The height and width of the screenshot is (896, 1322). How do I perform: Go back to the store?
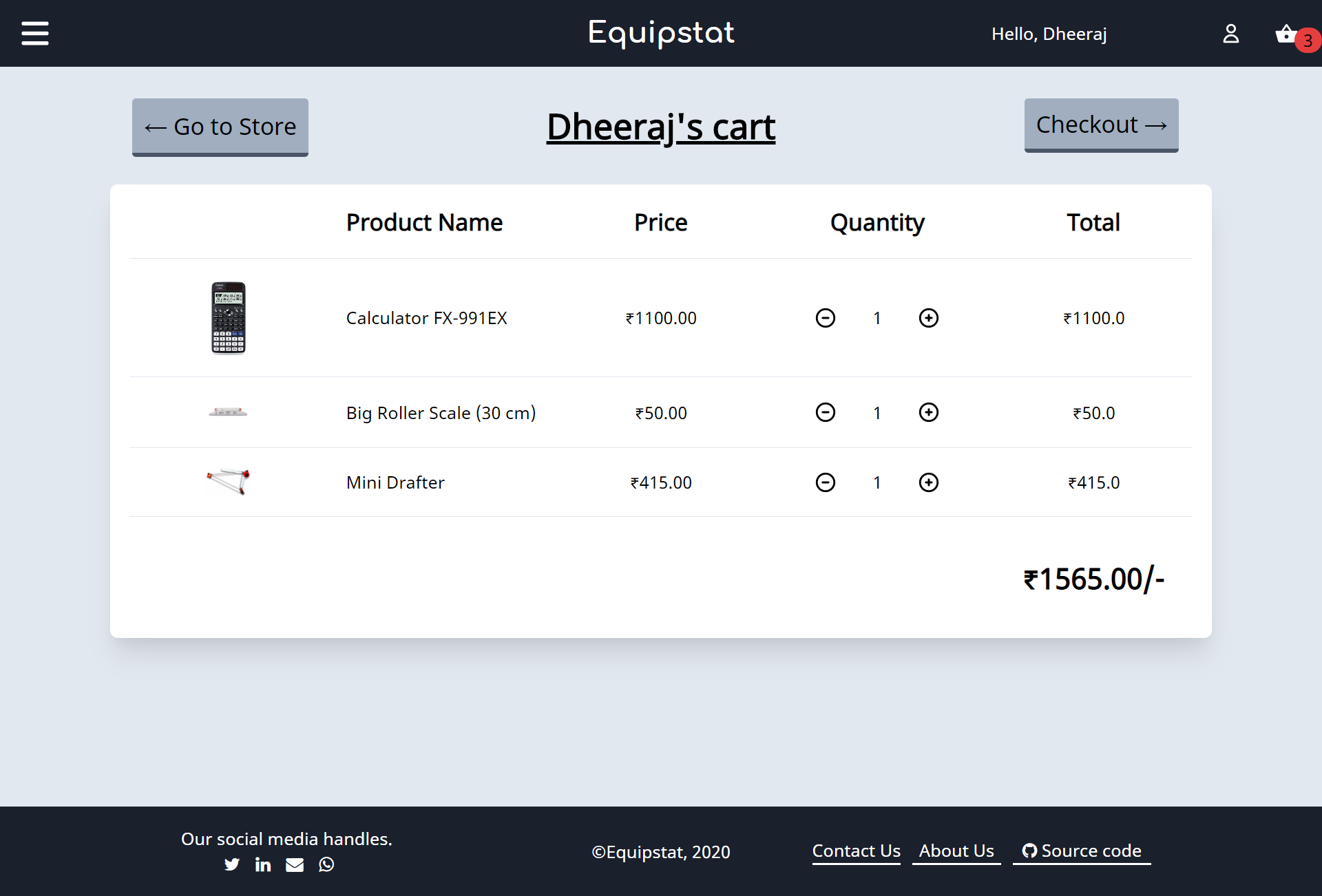click(220, 127)
